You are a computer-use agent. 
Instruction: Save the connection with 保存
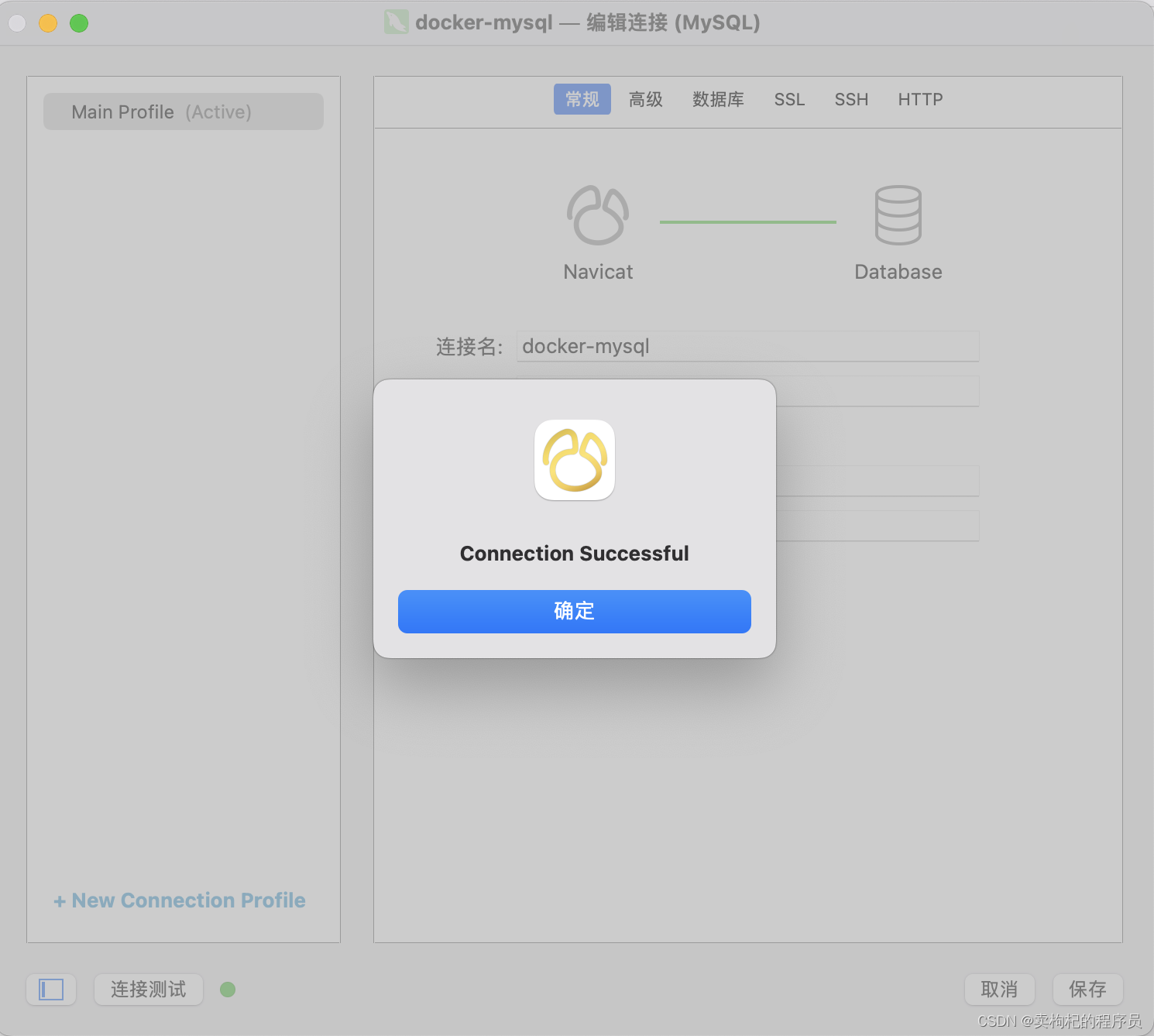(1087, 990)
